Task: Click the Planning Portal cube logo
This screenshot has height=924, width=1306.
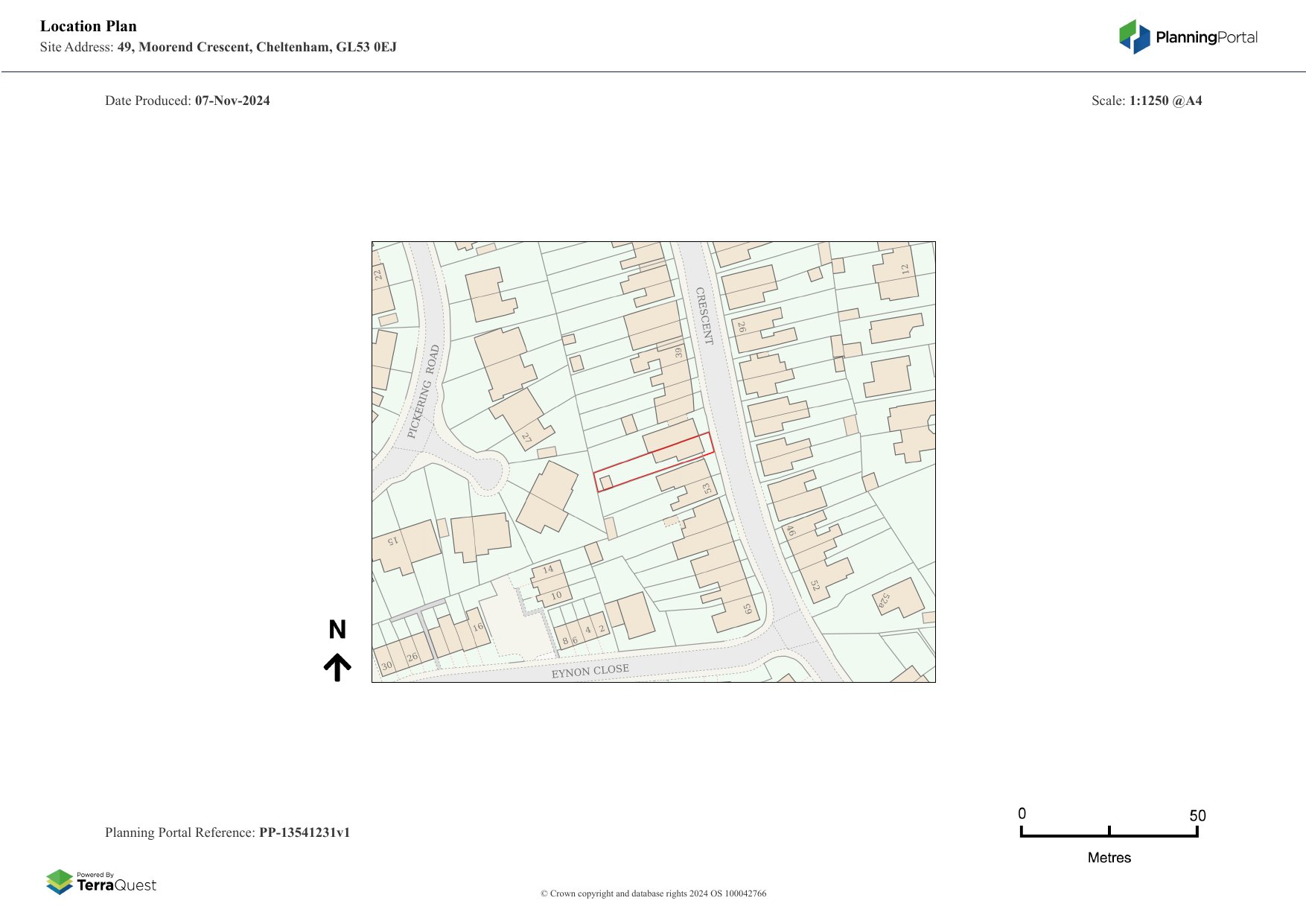Action: click(1134, 37)
